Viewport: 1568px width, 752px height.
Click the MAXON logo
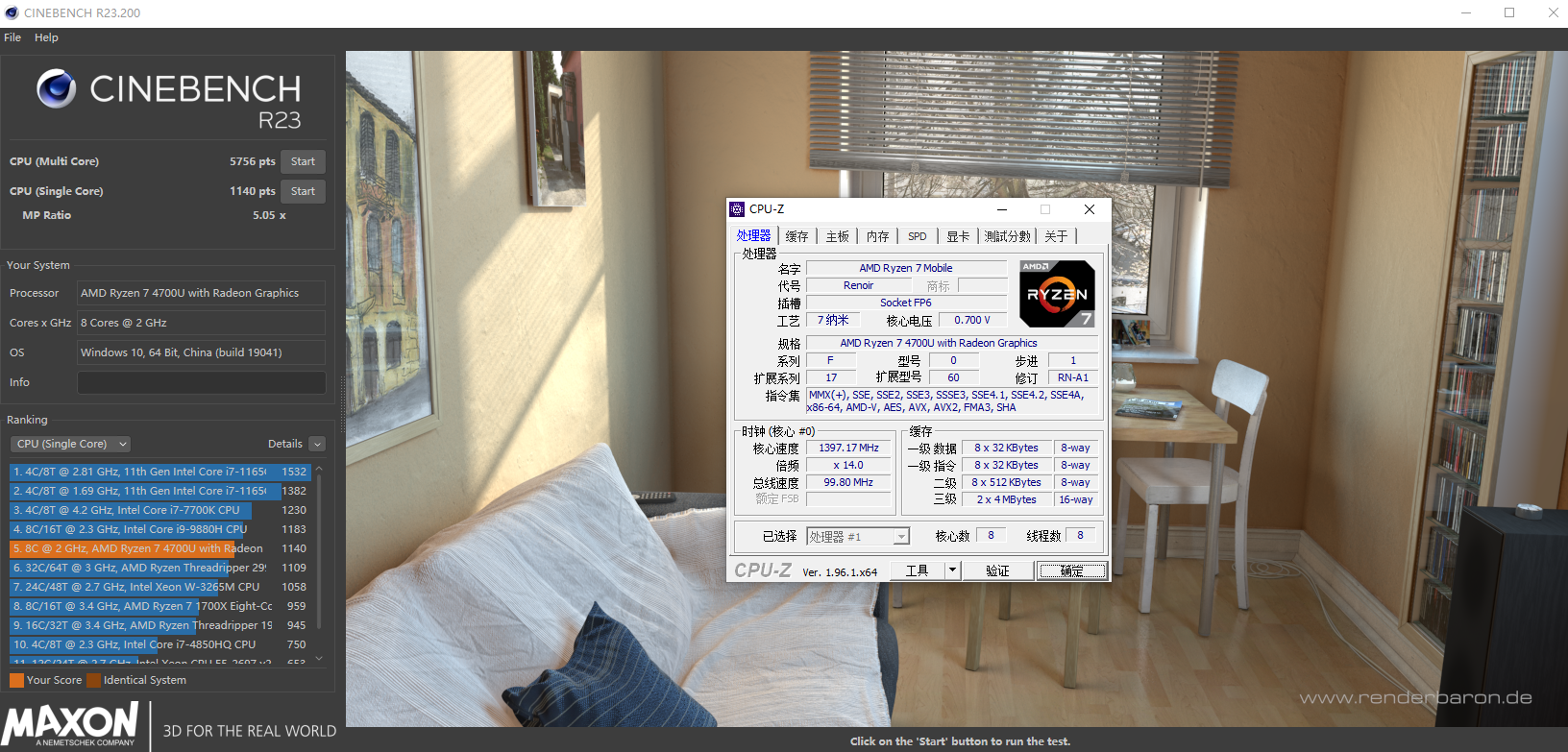71,725
